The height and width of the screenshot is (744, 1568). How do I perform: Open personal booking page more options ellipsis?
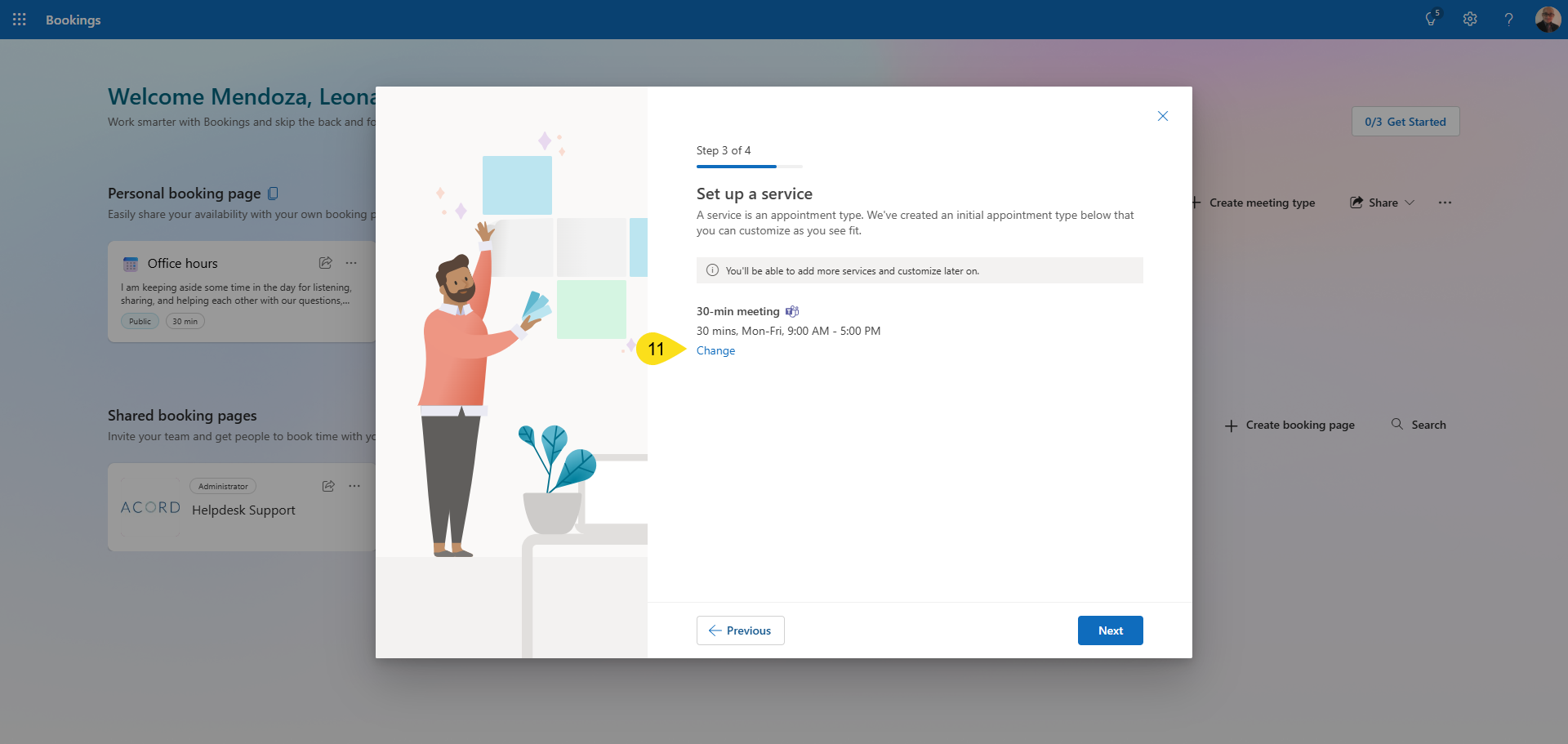pos(1445,203)
